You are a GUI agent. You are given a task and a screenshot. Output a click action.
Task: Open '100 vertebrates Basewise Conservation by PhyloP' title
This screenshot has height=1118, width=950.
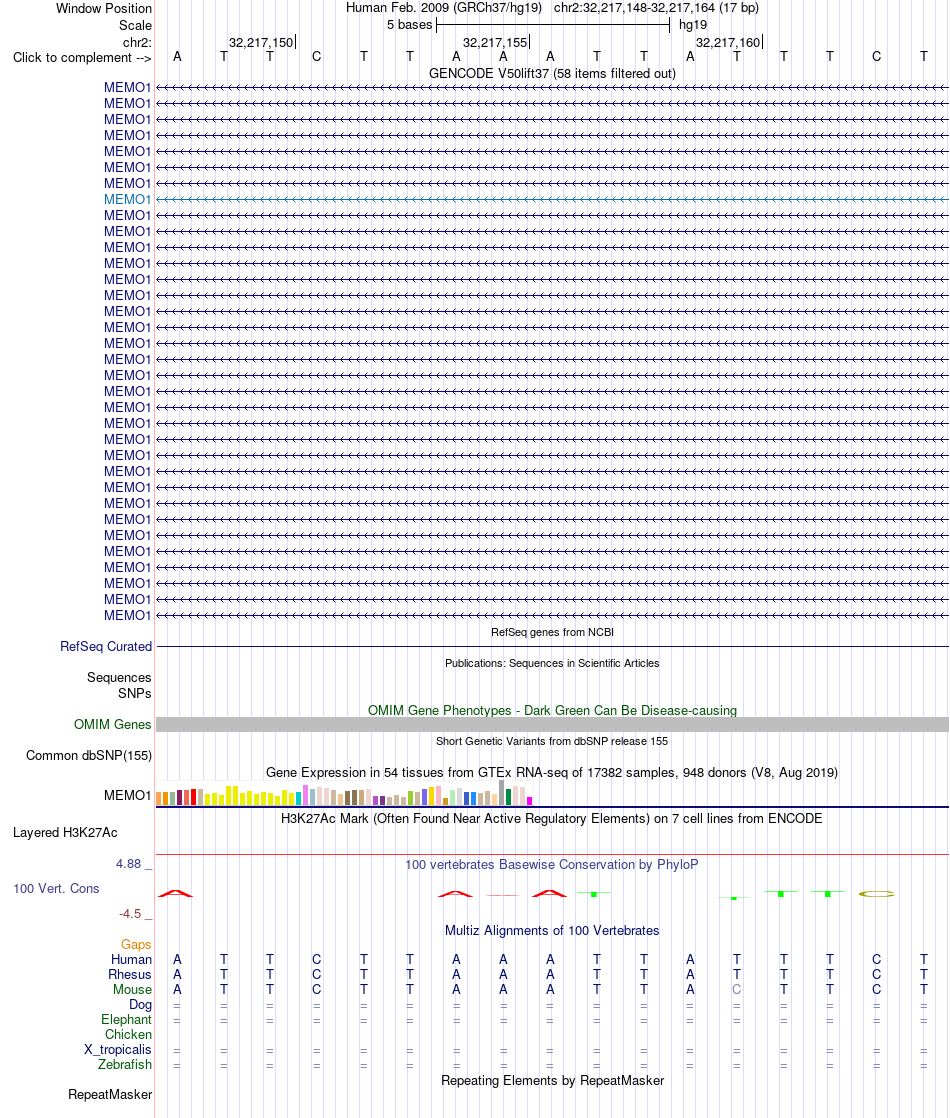(x=552, y=865)
